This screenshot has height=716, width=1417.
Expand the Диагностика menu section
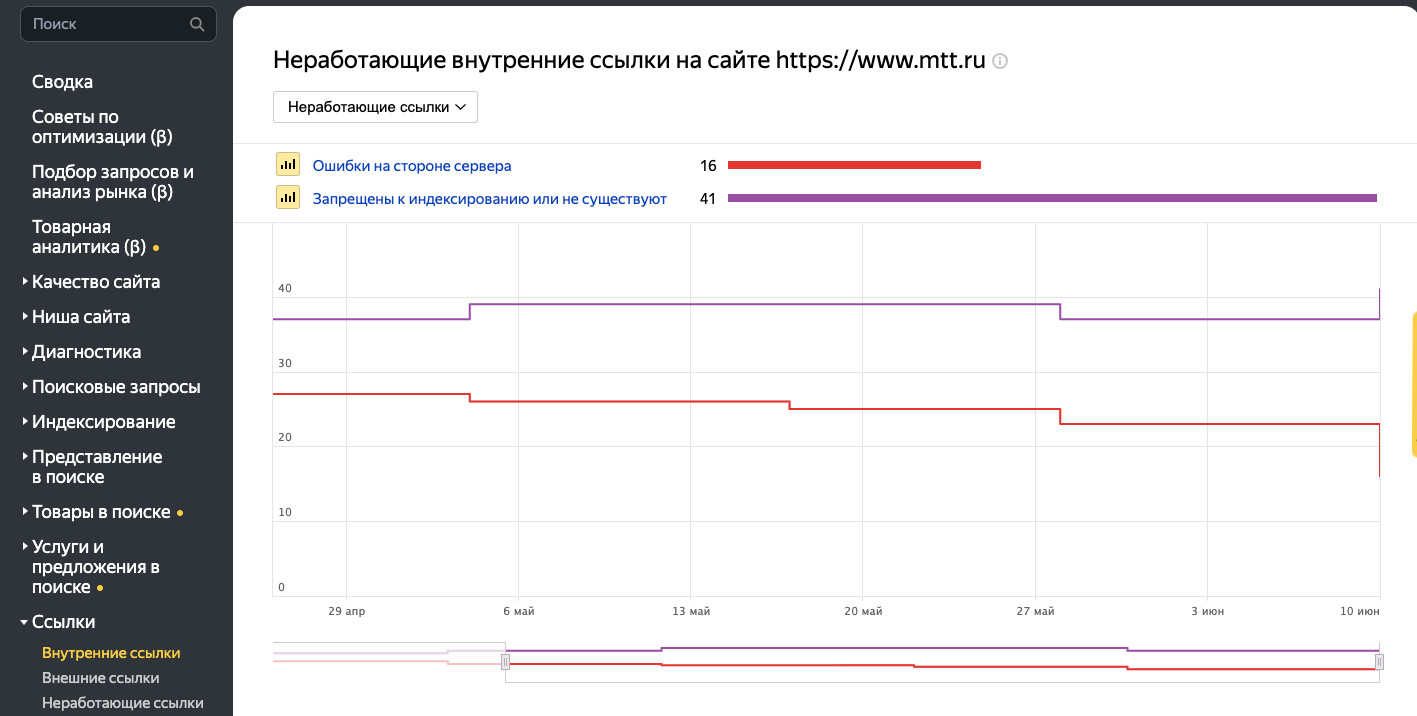(x=86, y=352)
